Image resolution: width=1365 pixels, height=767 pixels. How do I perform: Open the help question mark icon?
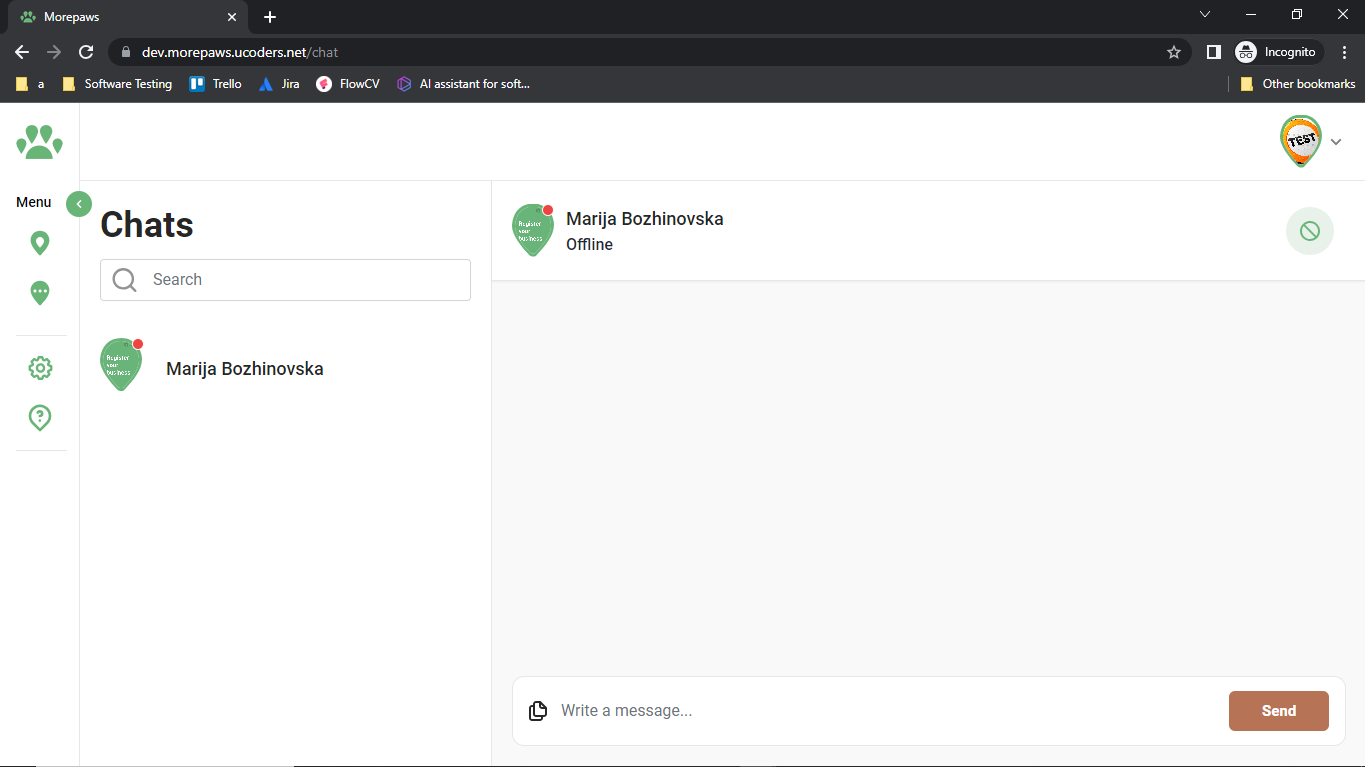click(x=40, y=417)
